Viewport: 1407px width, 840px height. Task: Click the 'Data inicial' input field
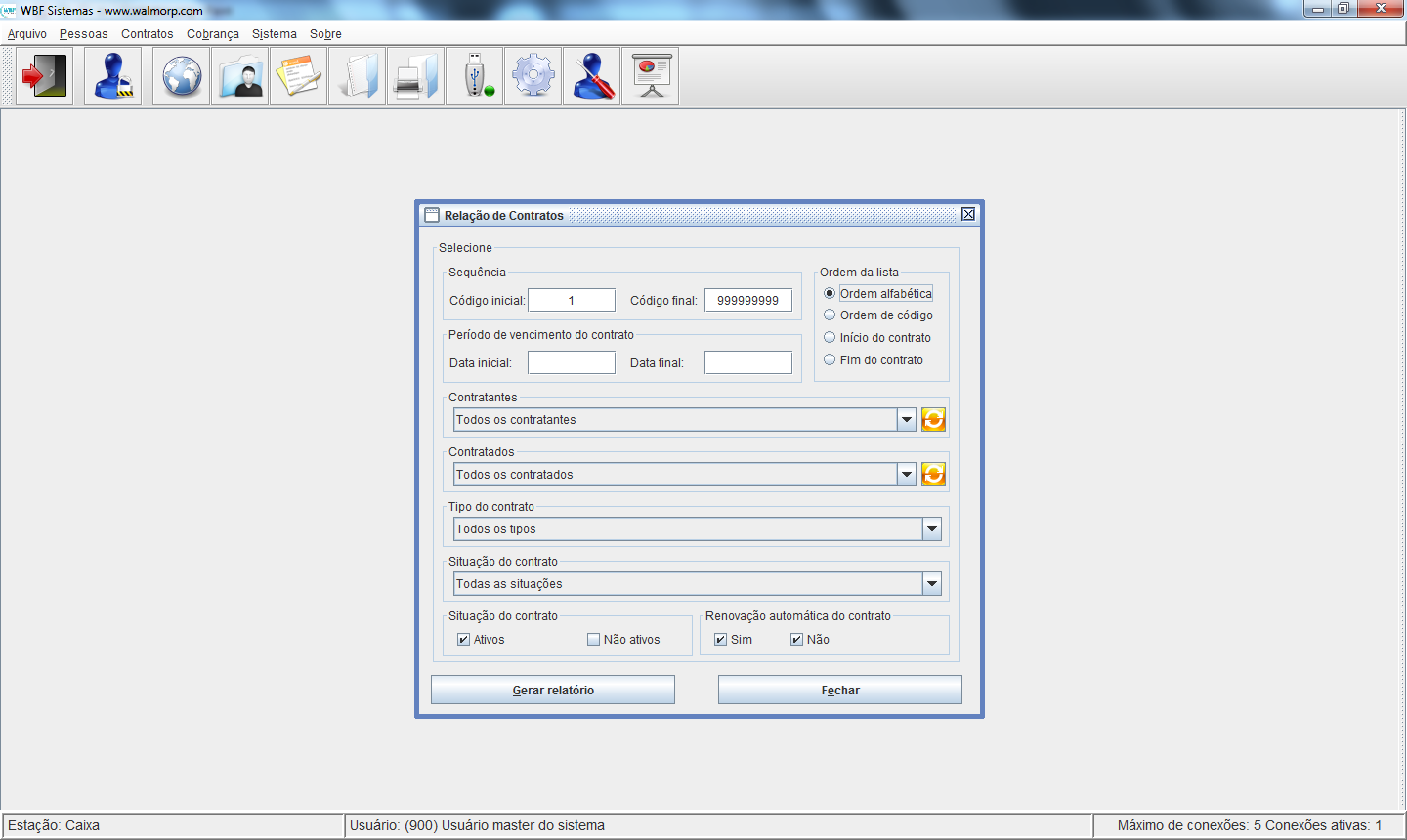[x=572, y=362]
